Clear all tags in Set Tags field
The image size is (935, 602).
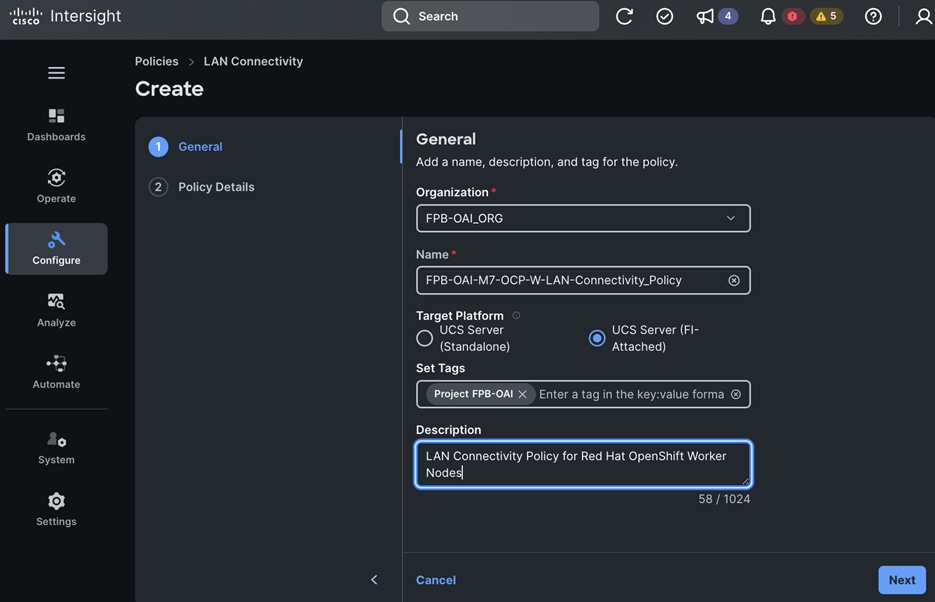pyautogui.click(x=736, y=394)
